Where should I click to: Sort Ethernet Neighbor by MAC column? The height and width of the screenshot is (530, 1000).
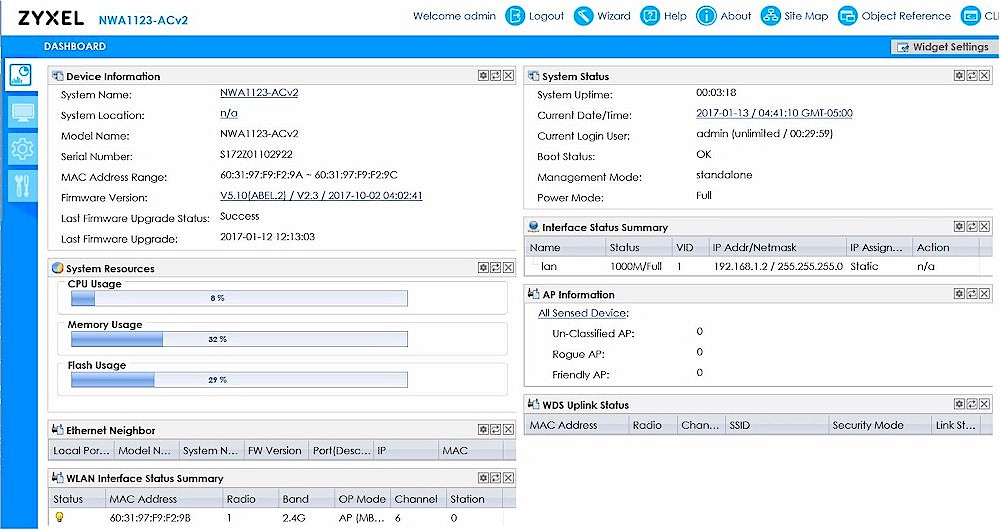pyautogui.click(x=470, y=450)
